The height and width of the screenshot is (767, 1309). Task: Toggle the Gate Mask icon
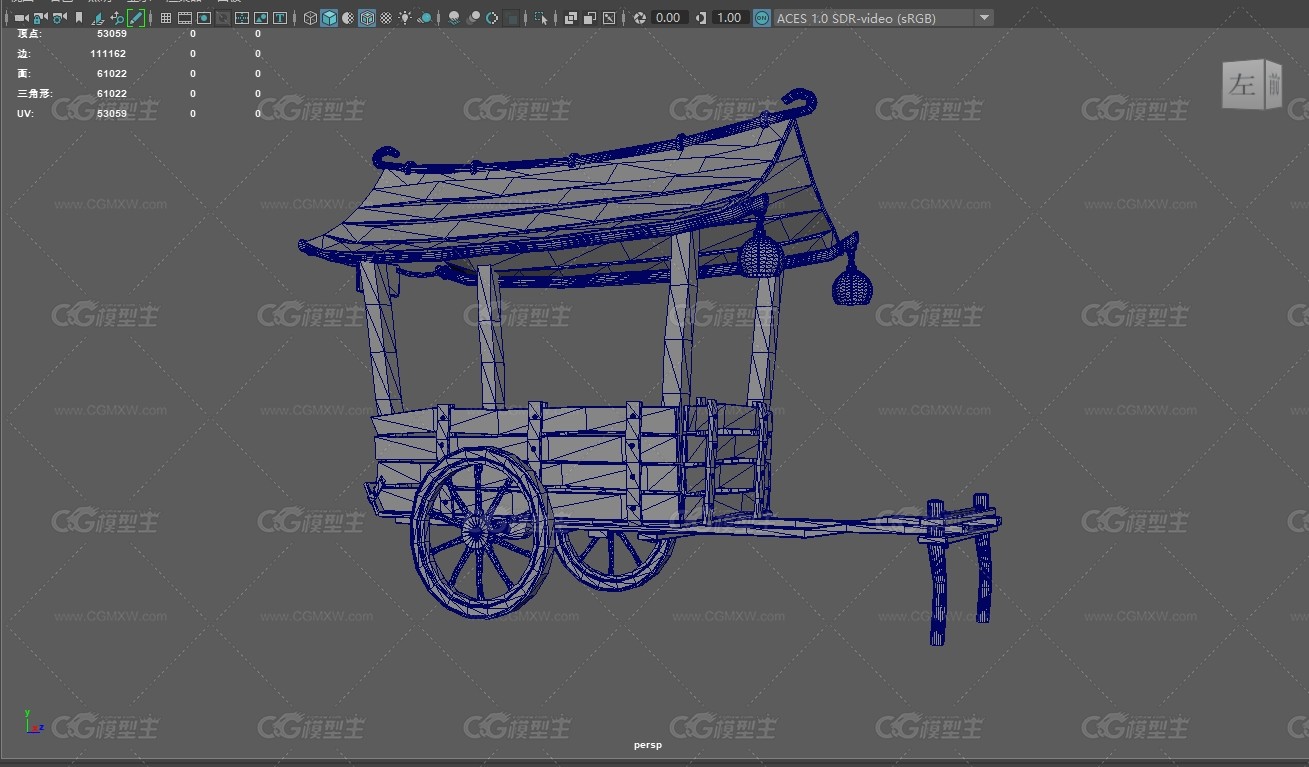coord(223,18)
